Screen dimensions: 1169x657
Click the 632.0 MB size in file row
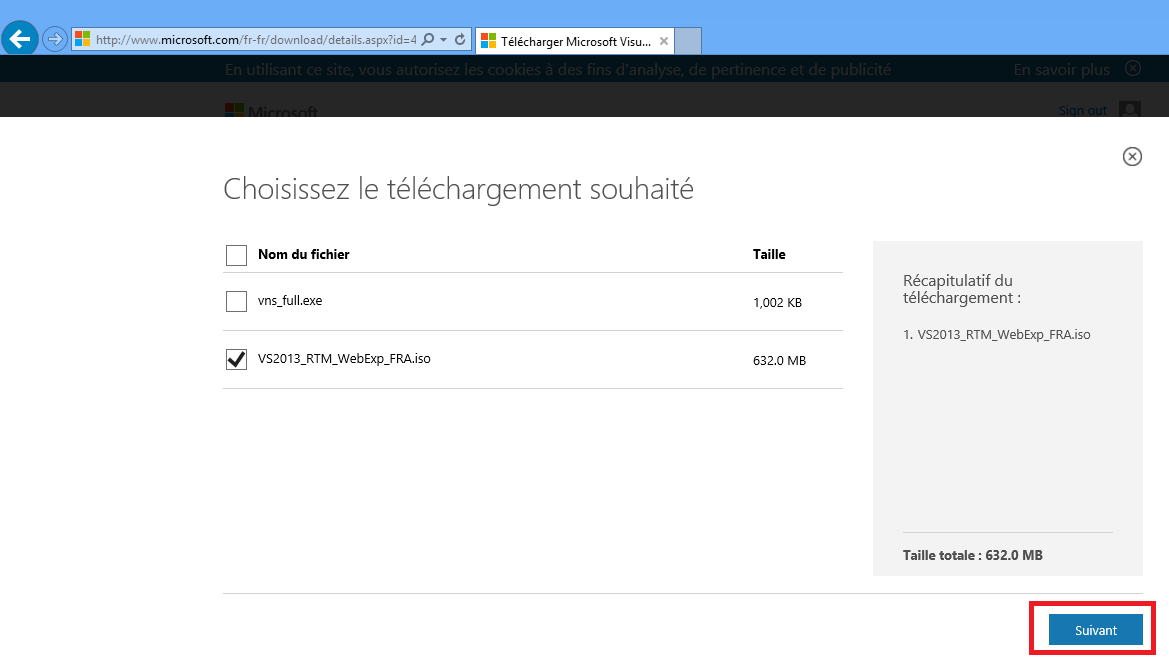[x=779, y=361]
